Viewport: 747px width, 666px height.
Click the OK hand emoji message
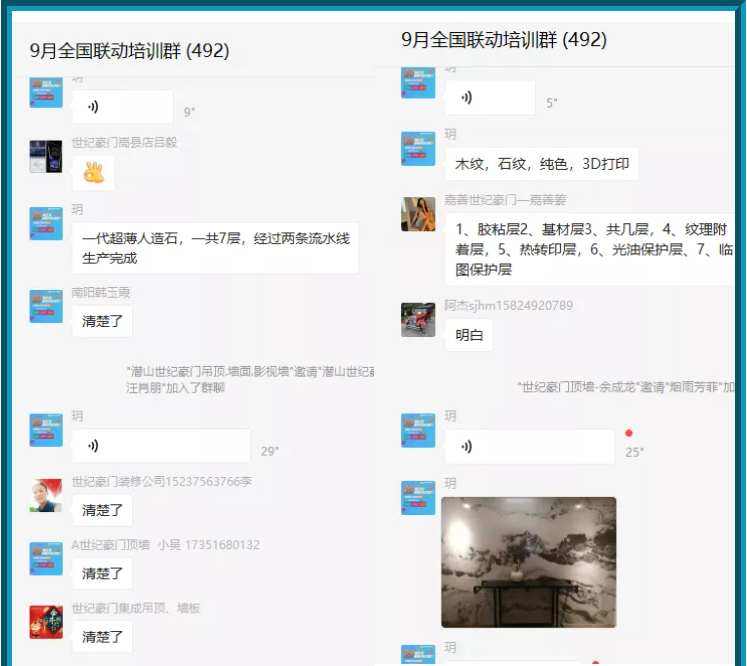pyautogui.click(x=93, y=173)
